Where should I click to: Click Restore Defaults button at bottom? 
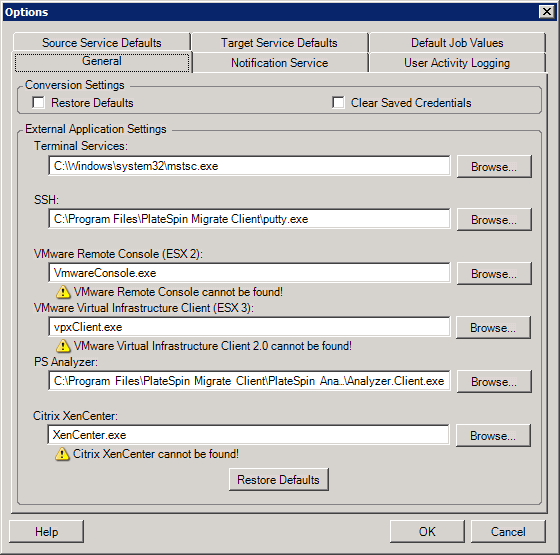pyautogui.click(x=279, y=480)
